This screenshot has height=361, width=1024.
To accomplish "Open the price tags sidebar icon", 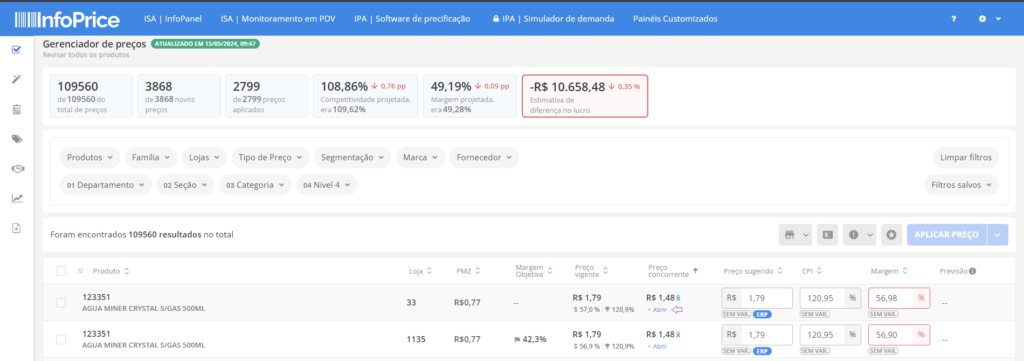I will [17, 138].
